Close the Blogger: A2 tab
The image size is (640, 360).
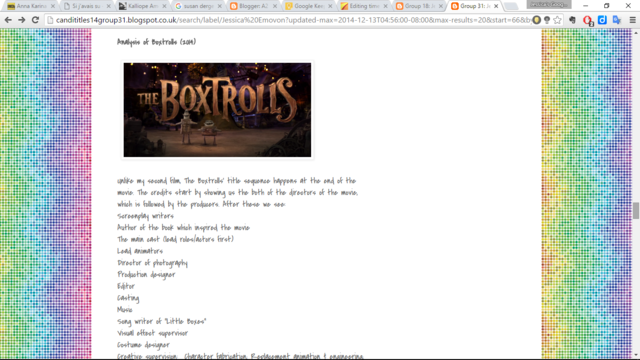click(x=275, y=6)
